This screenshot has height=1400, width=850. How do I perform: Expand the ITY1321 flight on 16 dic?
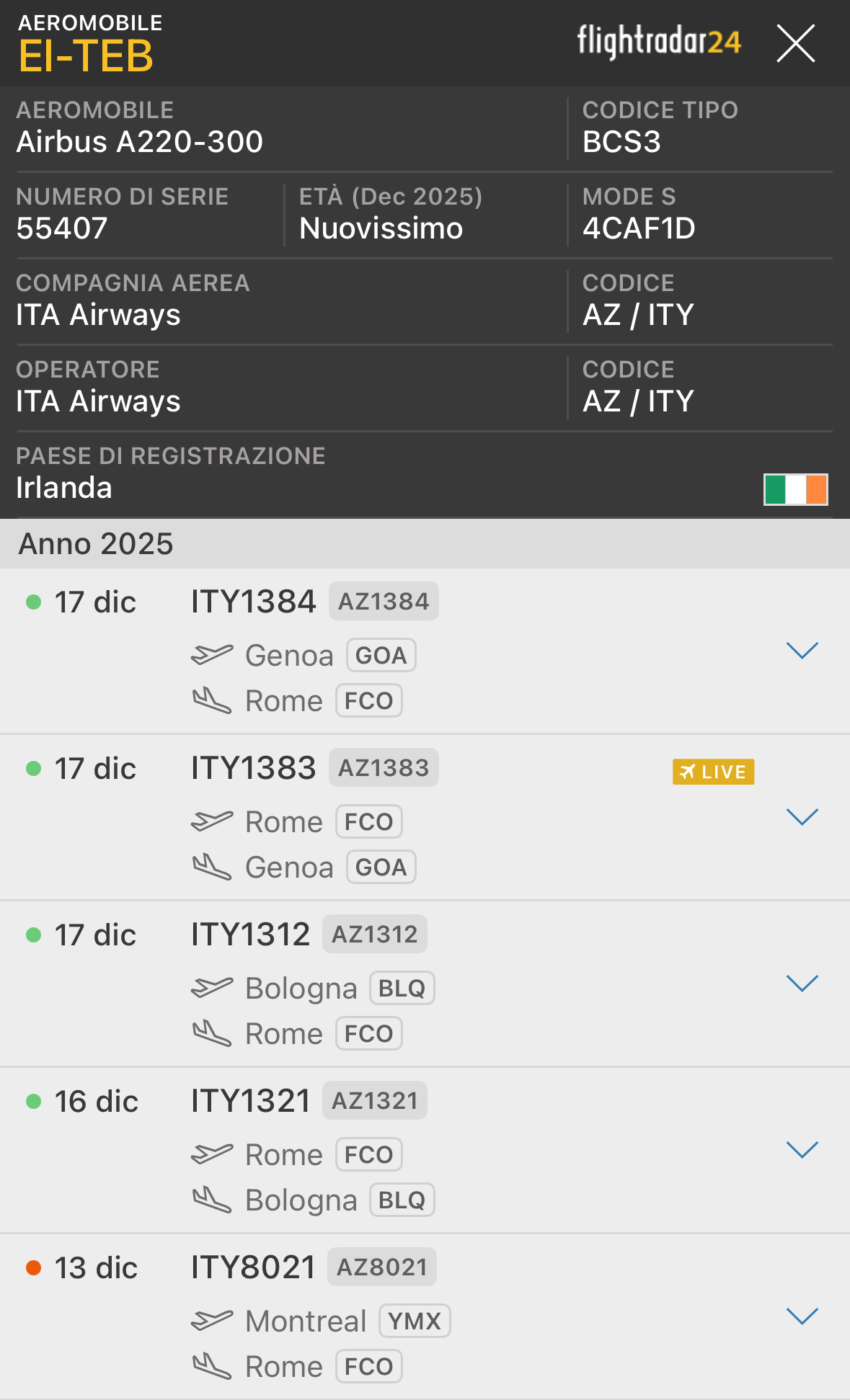(x=802, y=1150)
